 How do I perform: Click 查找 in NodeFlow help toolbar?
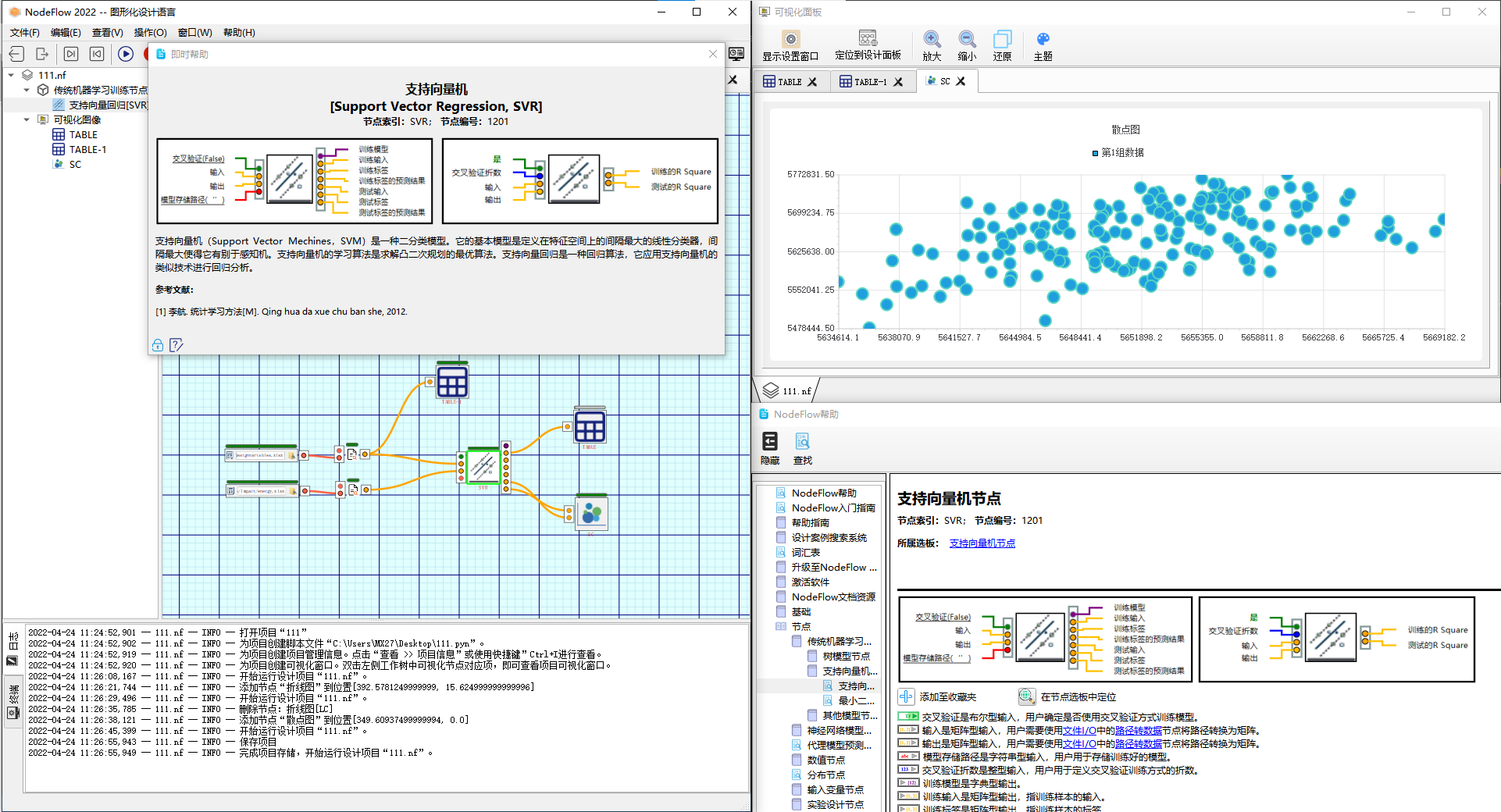coord(803,449)
